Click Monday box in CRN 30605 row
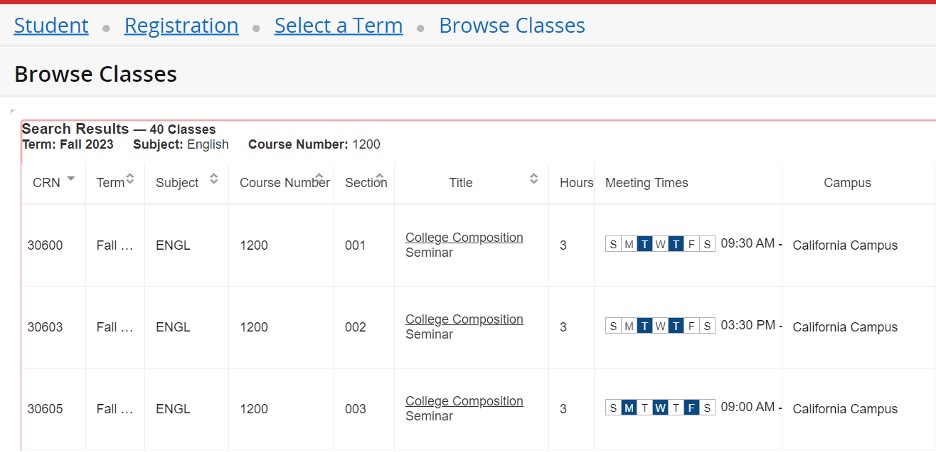936x452 pixels. (x=629, y=408)
